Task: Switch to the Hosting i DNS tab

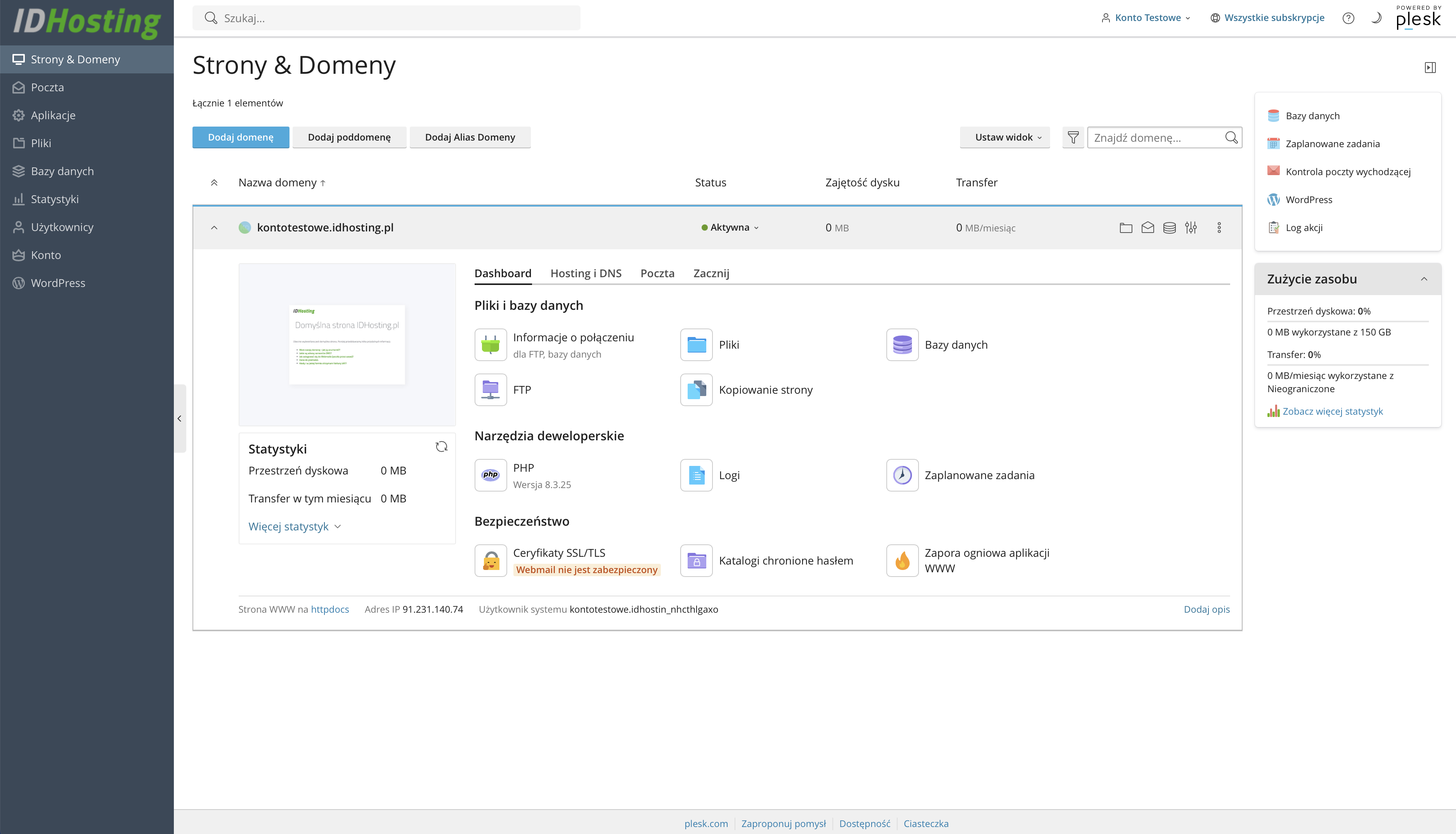Action: click(586, 273)
